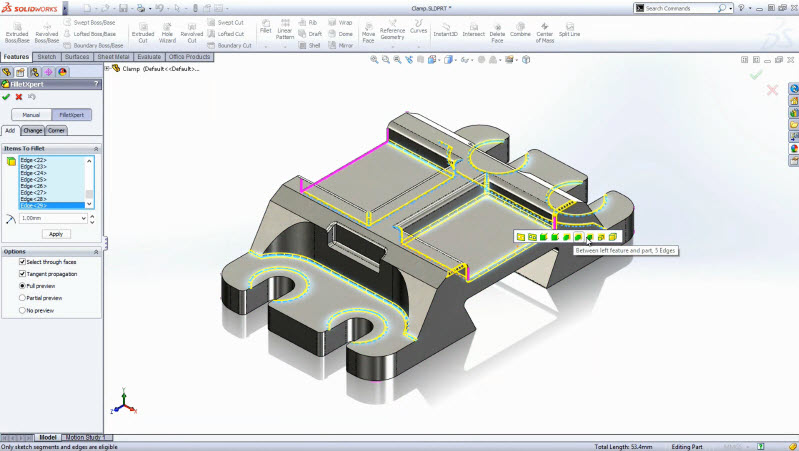
Task: Select Partial preview radio button
Action: point(22,298)
